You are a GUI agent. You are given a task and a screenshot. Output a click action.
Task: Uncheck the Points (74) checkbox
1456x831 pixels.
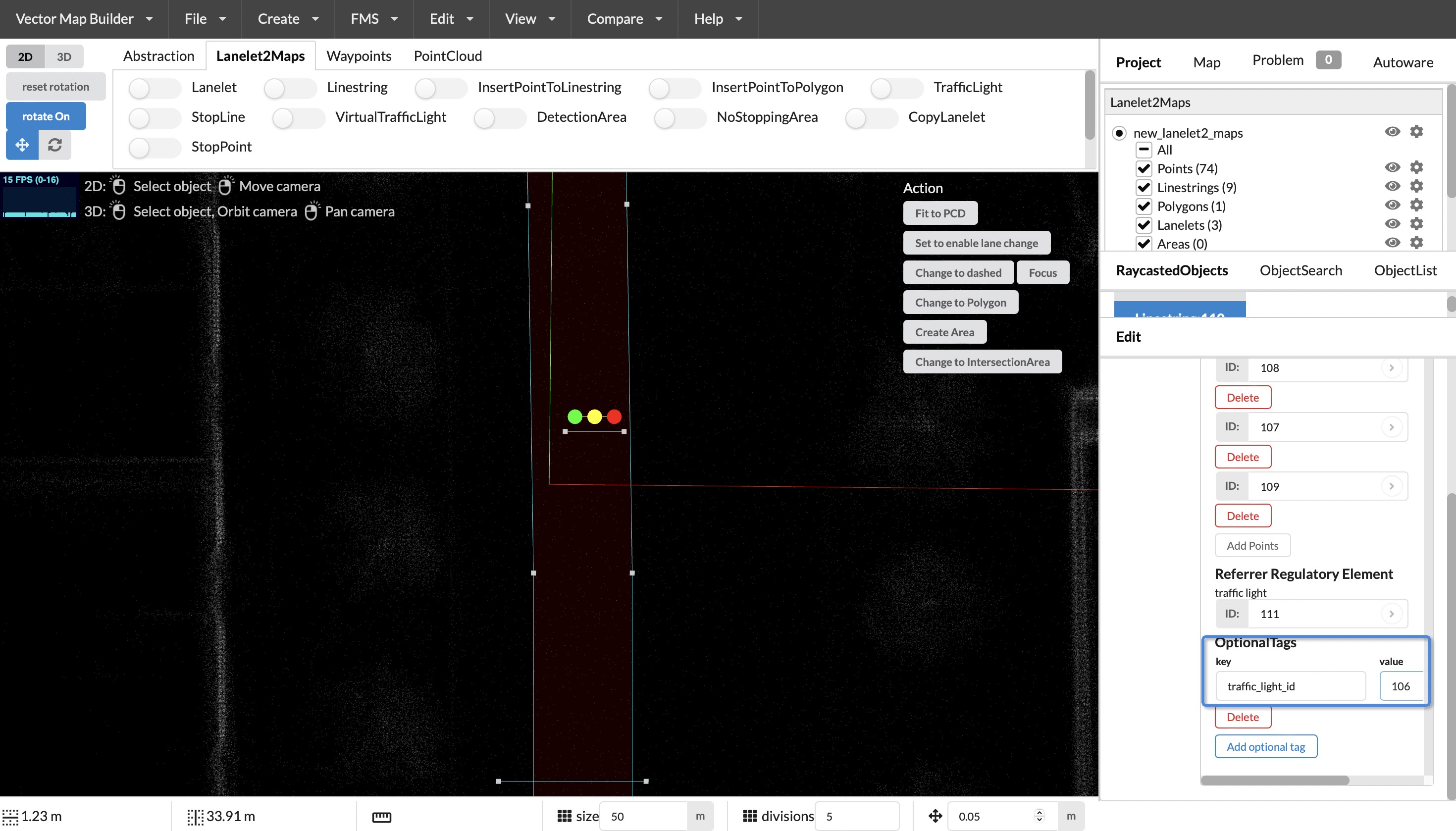[1144, 168]
